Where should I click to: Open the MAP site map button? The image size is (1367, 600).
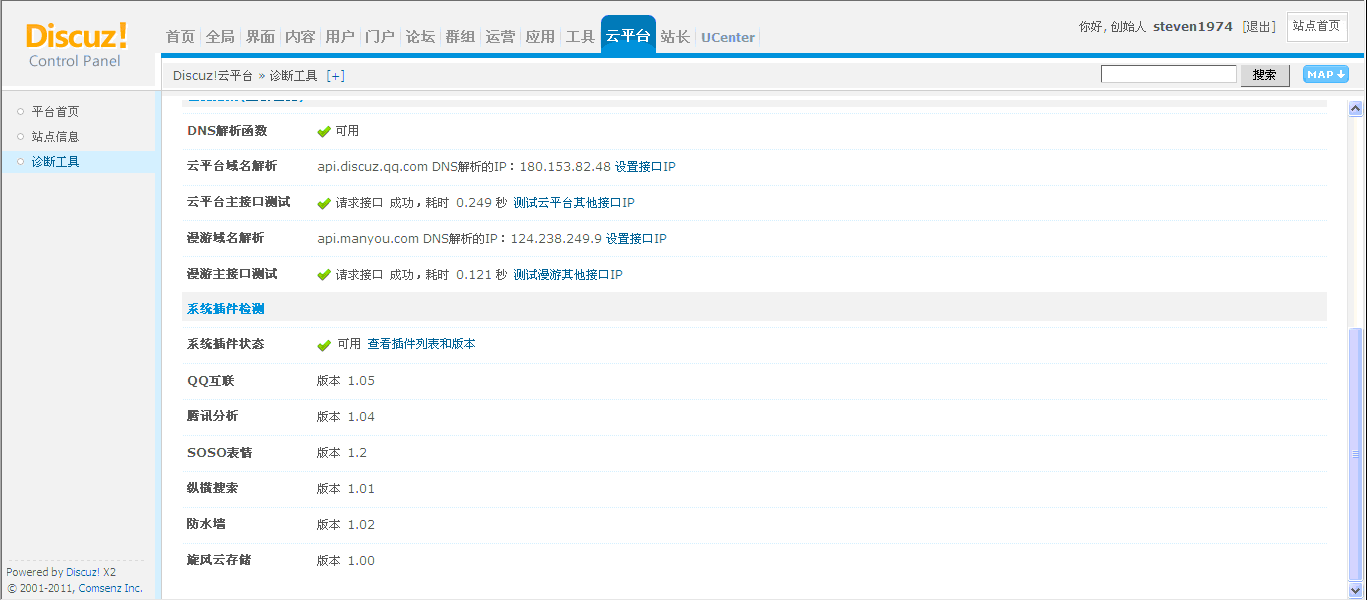click(x=1325, y=75)
